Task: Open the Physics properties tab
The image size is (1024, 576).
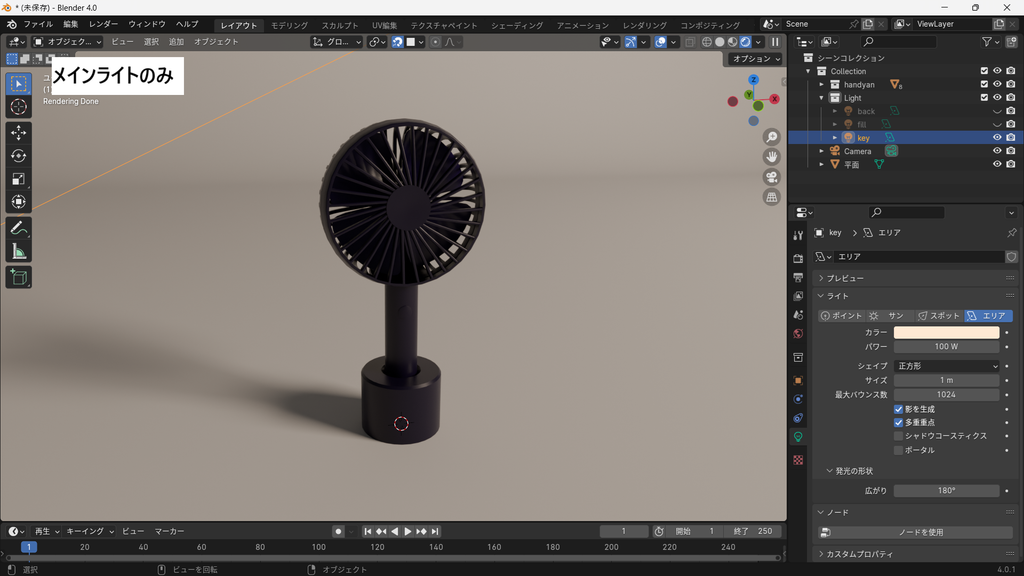Action: coord(798,399)
